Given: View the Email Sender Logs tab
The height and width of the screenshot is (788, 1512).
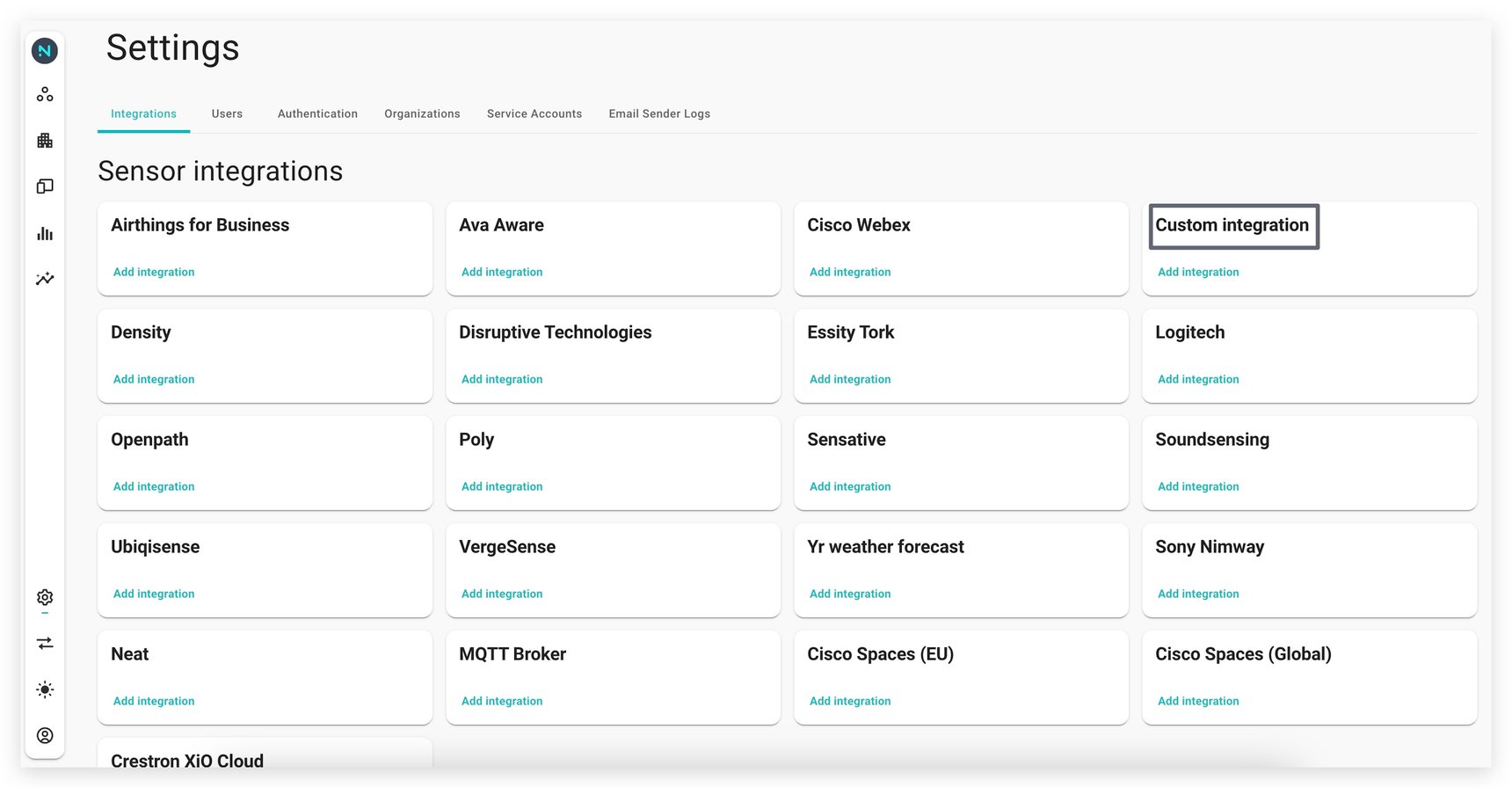Looking at the screenshot, I should pos(659,113).
